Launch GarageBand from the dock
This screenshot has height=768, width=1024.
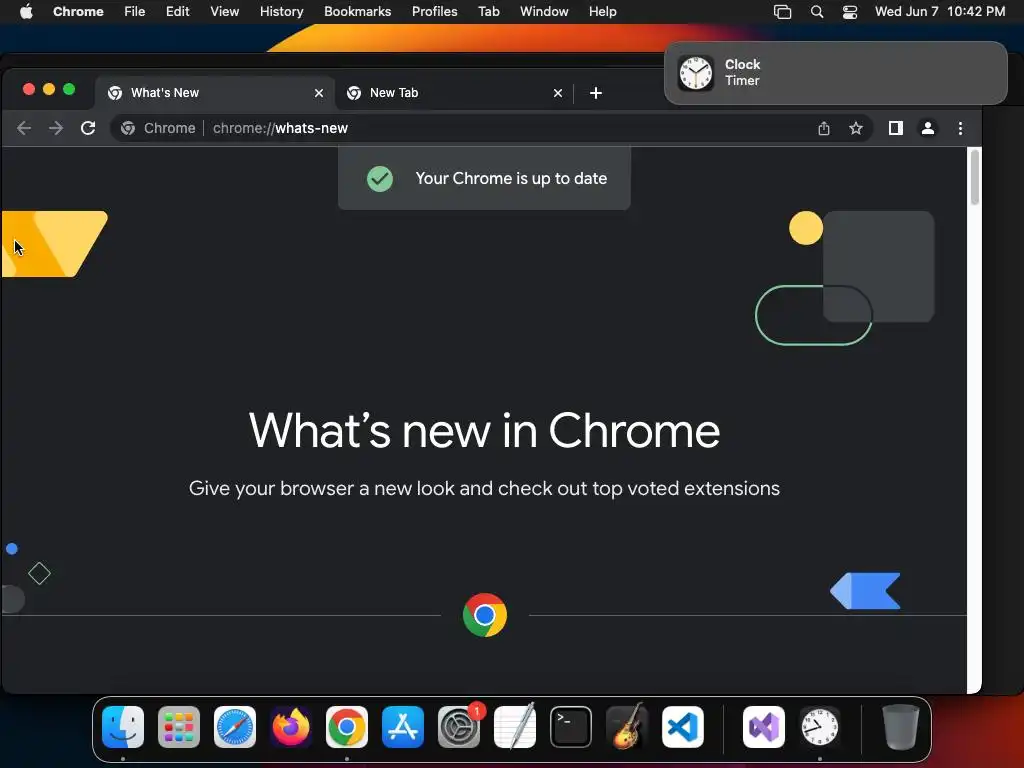(x=627, y=727)
